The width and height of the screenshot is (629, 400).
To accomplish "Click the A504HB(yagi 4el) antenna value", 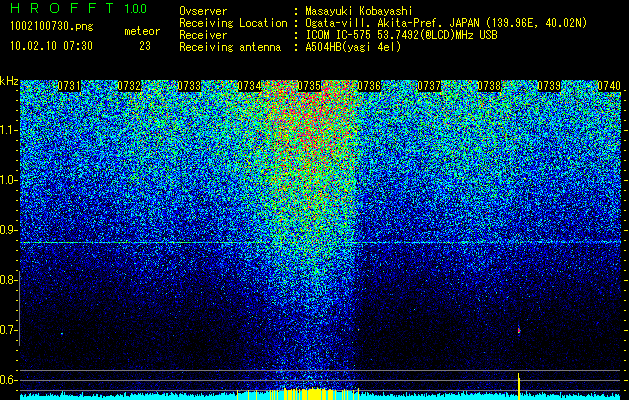I will pyautogui.click(x=353, y=47).
